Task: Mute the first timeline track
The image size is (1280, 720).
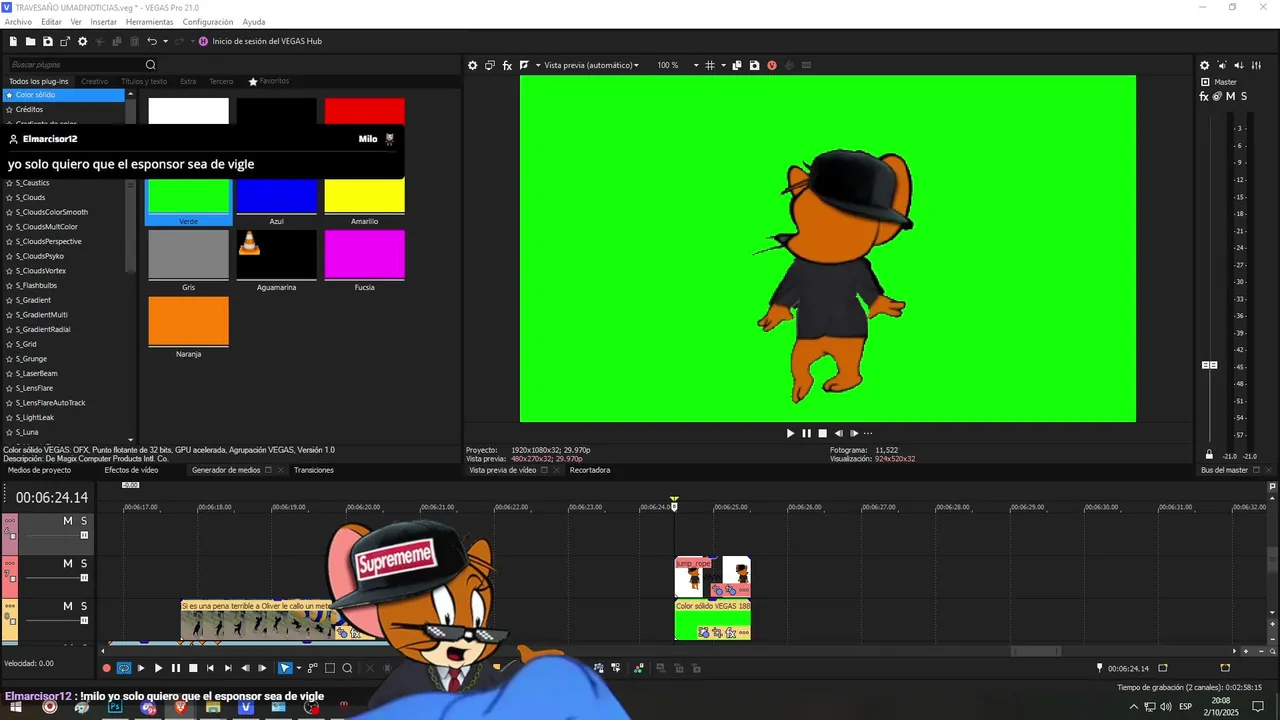Action: point(68,521)
